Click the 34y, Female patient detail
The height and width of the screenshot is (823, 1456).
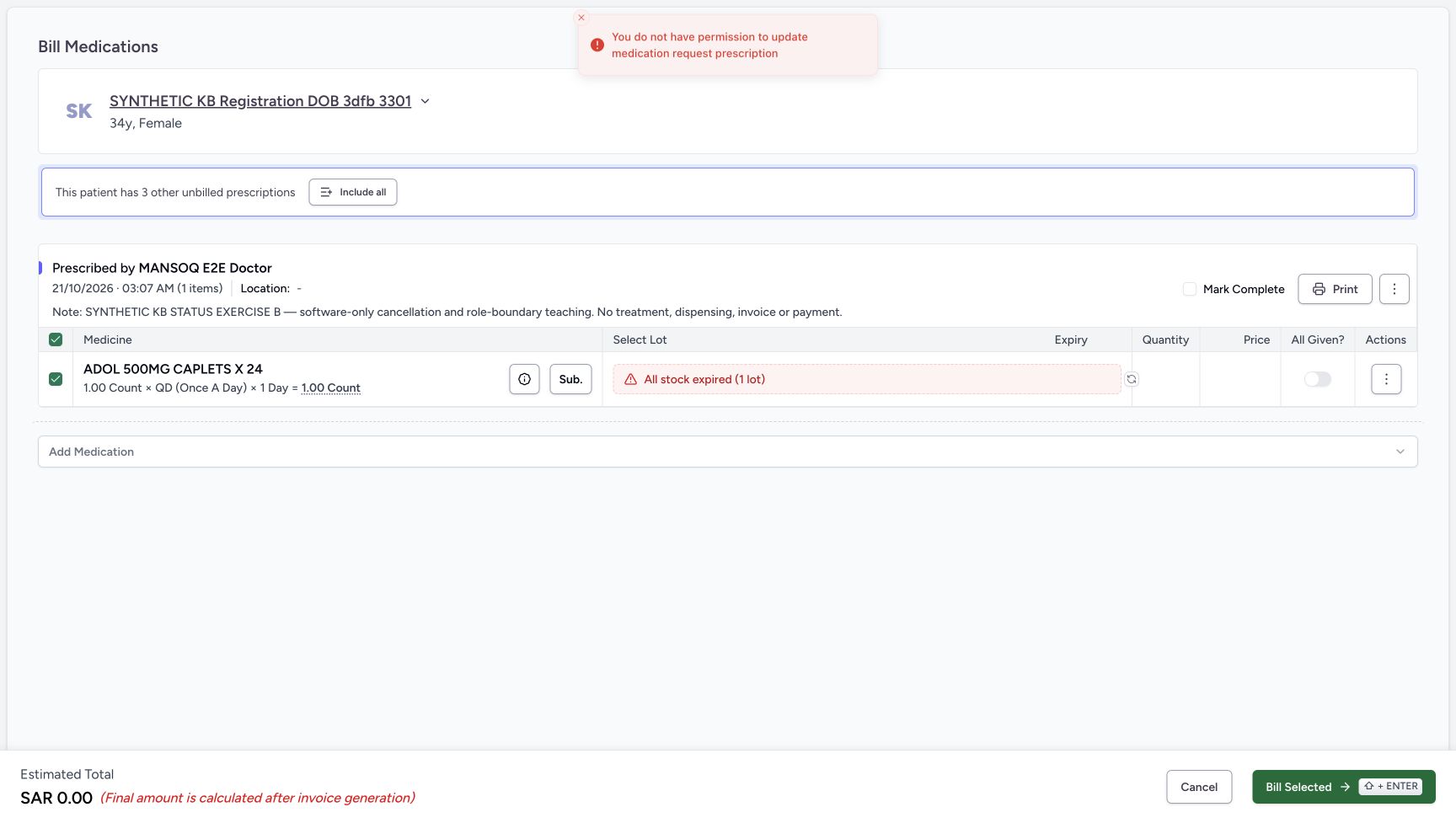tap(146, 123)
